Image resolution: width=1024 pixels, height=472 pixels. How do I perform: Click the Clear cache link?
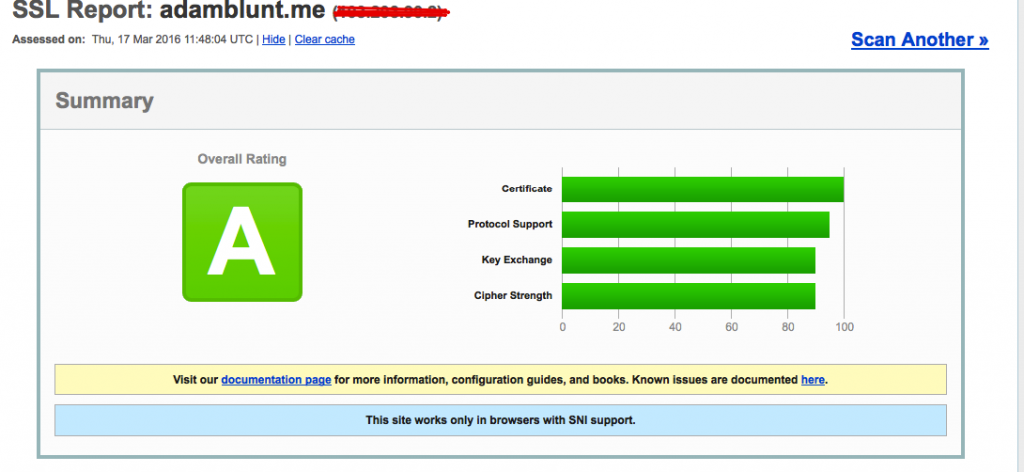click(x=325, y=39)
